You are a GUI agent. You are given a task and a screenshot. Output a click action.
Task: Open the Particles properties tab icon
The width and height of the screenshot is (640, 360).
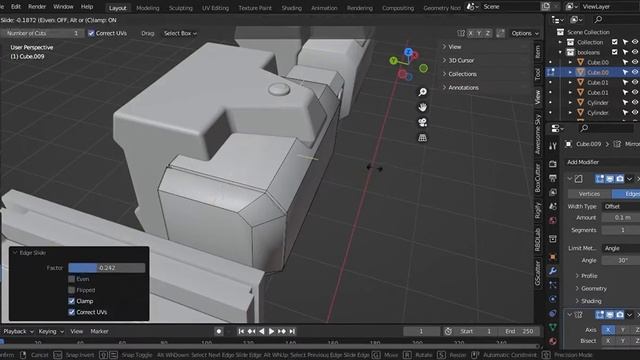[x=553, y=285]
